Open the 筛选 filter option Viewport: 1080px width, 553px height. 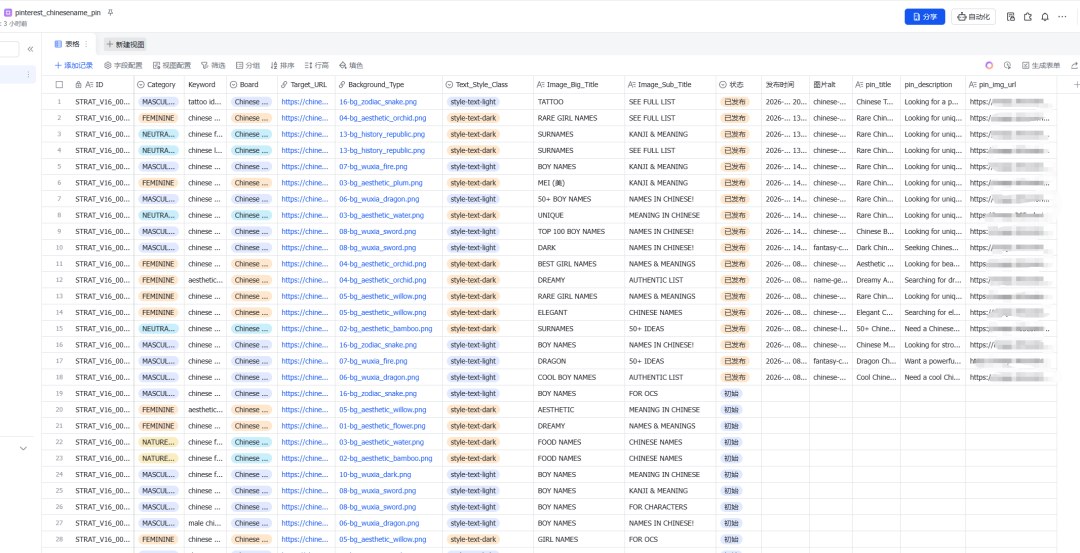coord(213,65)
